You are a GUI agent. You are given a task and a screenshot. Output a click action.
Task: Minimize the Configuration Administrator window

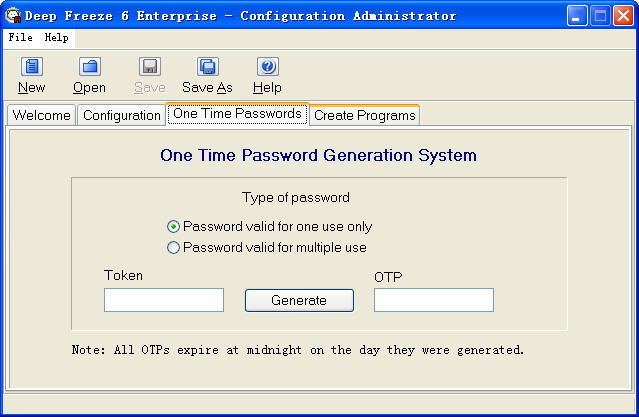[x=578, y=15]
